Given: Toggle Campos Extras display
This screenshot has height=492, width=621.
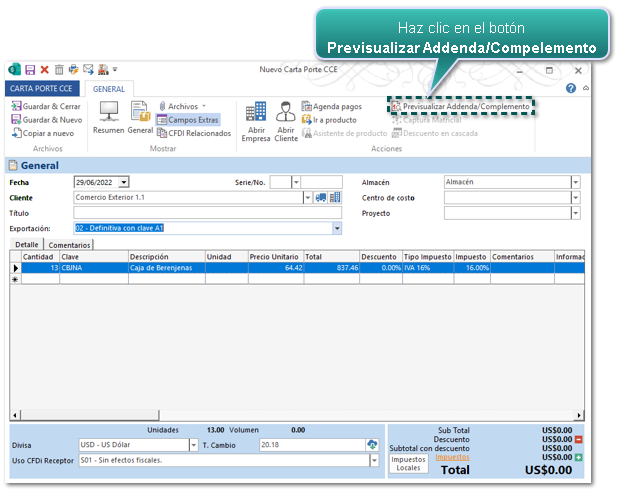Looking at the screenshot, I should click(187, 120).
